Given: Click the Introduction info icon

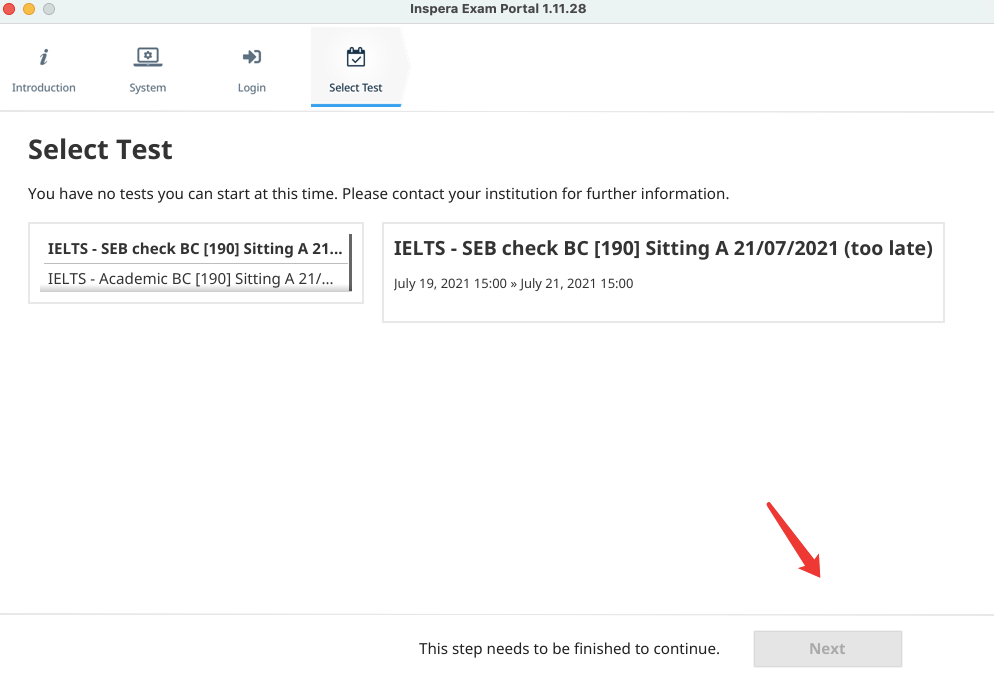Looking at the screenshot, I should tap(43, 57).
